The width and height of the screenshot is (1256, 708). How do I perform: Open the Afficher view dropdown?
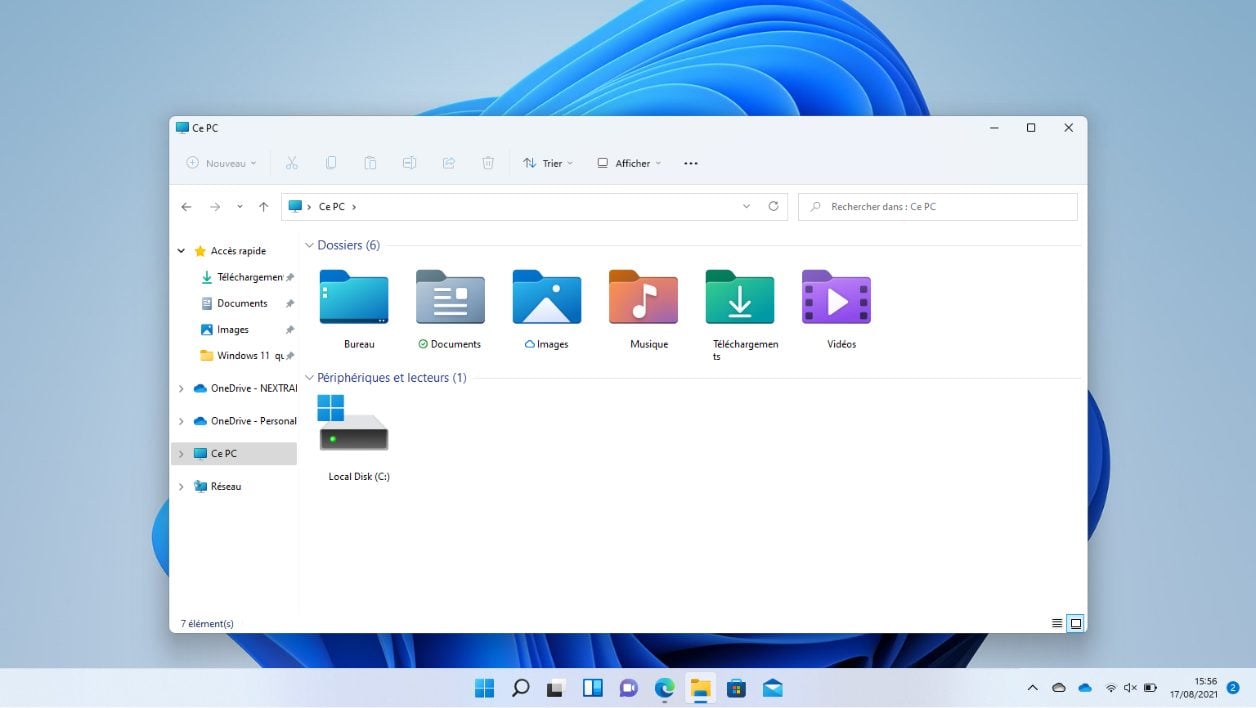click(x=629, y=163)
